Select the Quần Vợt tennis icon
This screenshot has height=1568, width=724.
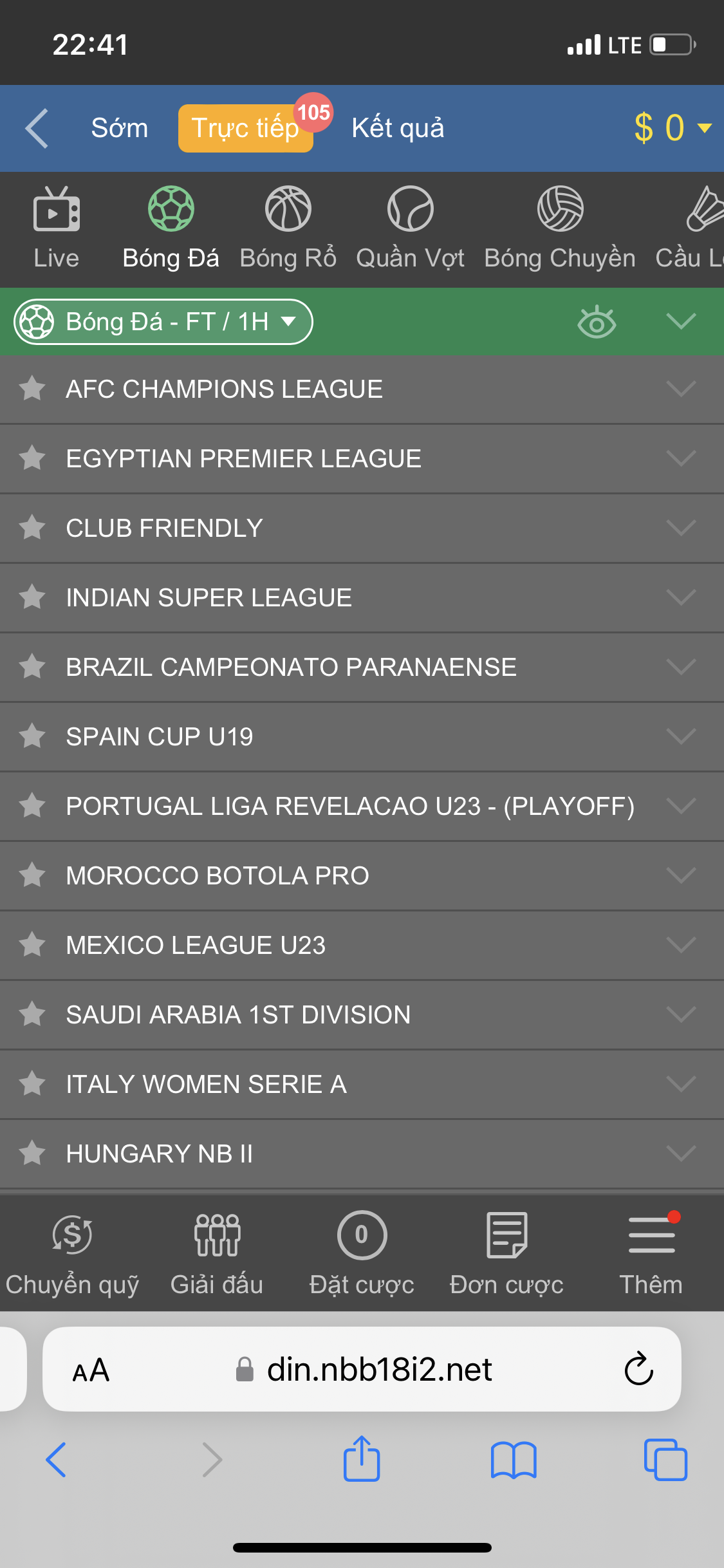click(x=410, y=227)
